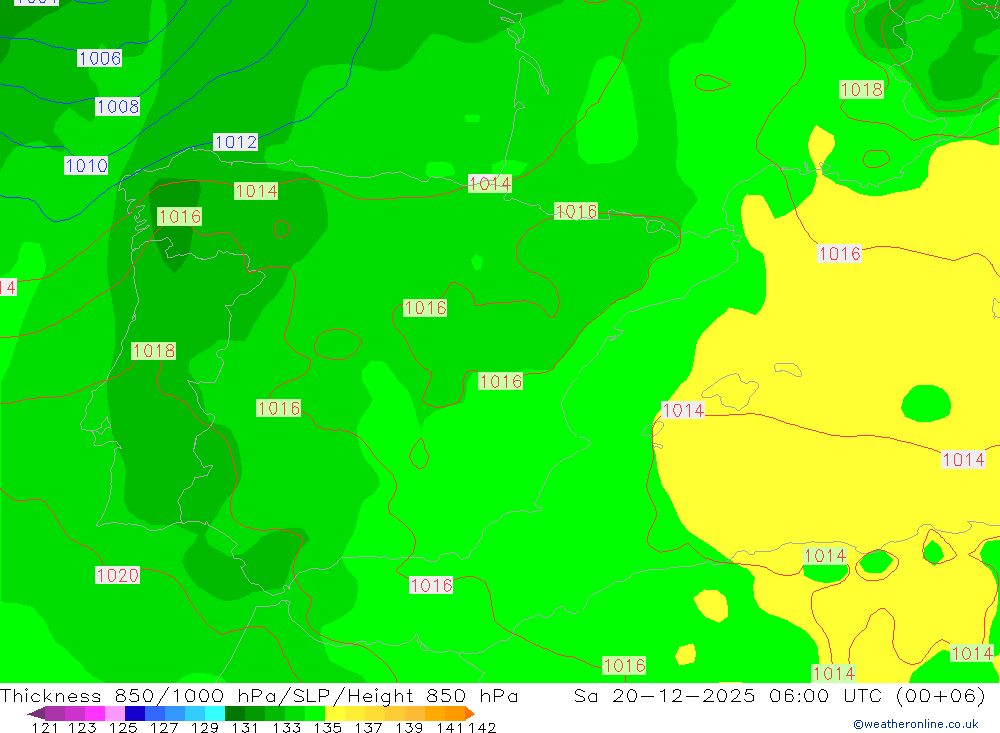Image resolution: width=1000 pixels, height=733 pixels.
Task: Select the cyan legend swatch near 129
Action: [x=214, y=713]
